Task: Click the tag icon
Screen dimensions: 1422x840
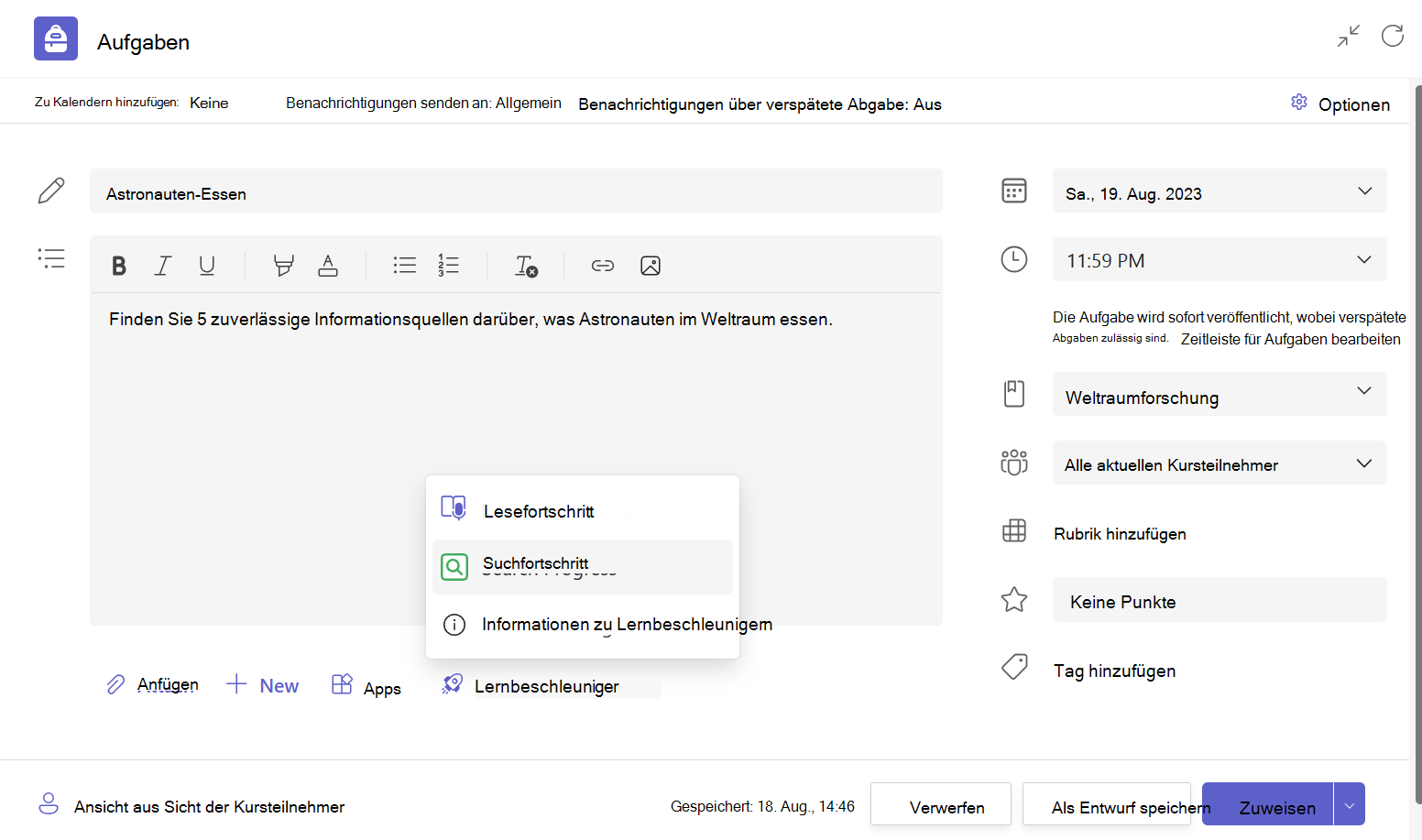Action: [1014, 667]
